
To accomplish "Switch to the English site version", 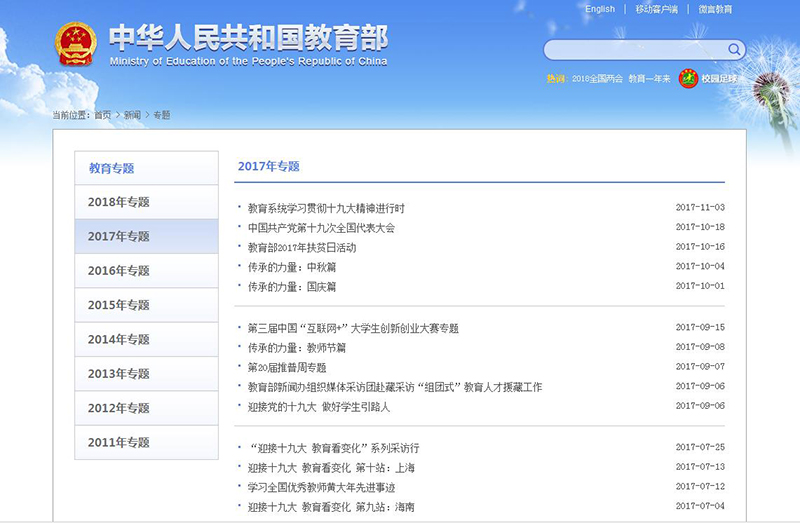I will 600,9.
